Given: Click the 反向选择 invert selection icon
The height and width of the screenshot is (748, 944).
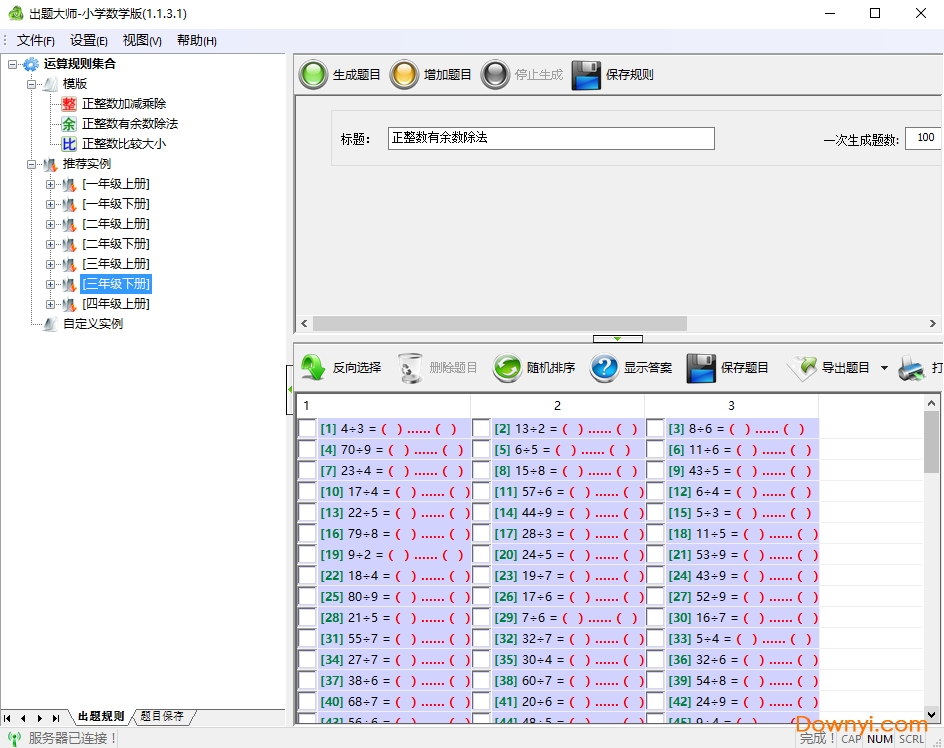Looking at the screenshot, I should (313, 368).
